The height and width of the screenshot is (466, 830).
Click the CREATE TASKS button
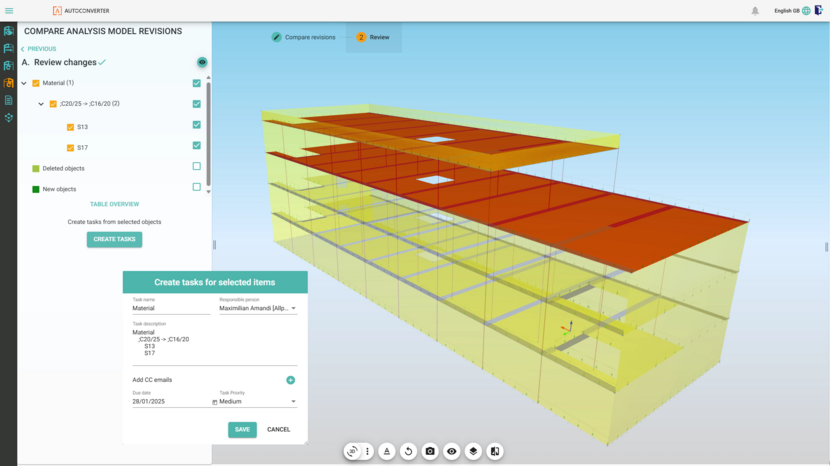114,240
